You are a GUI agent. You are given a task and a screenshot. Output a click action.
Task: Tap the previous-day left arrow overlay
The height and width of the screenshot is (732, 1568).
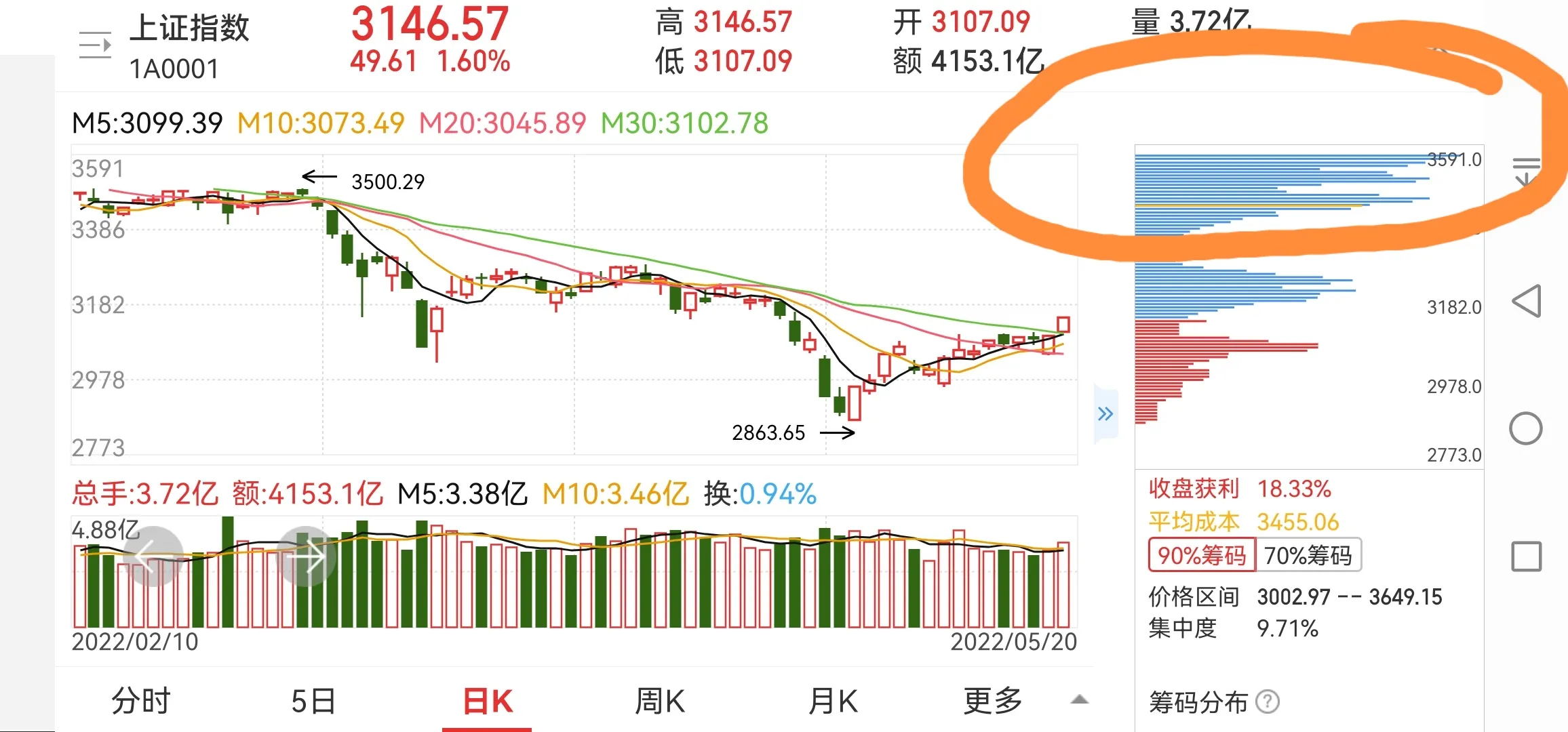click(153, 556)
